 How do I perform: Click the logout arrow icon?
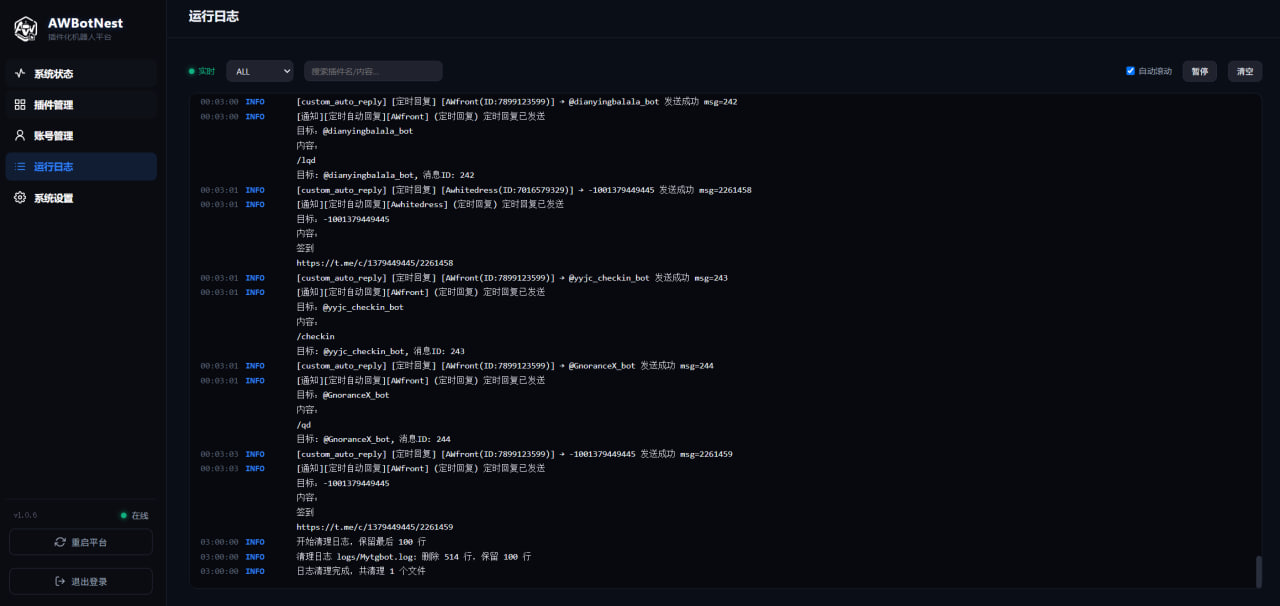click(60, 581)
